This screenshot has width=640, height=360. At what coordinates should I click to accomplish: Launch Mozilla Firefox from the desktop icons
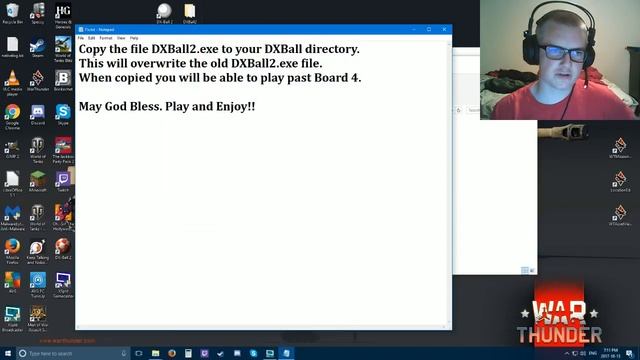coord(12,251)
